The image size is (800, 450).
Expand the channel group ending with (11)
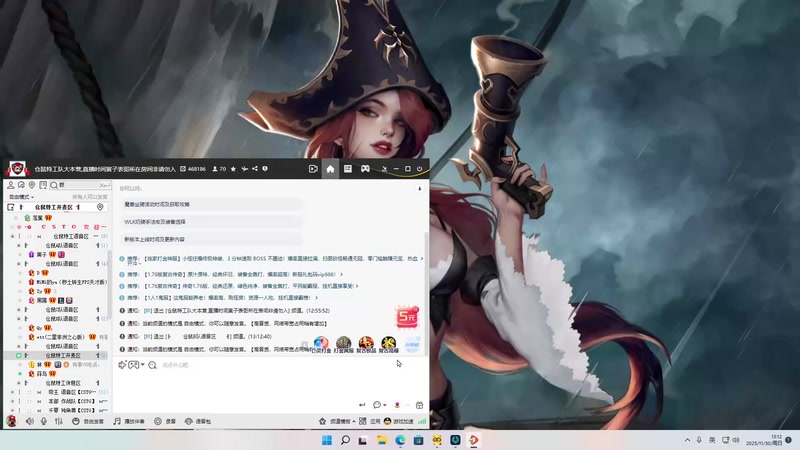pos(12,392)
